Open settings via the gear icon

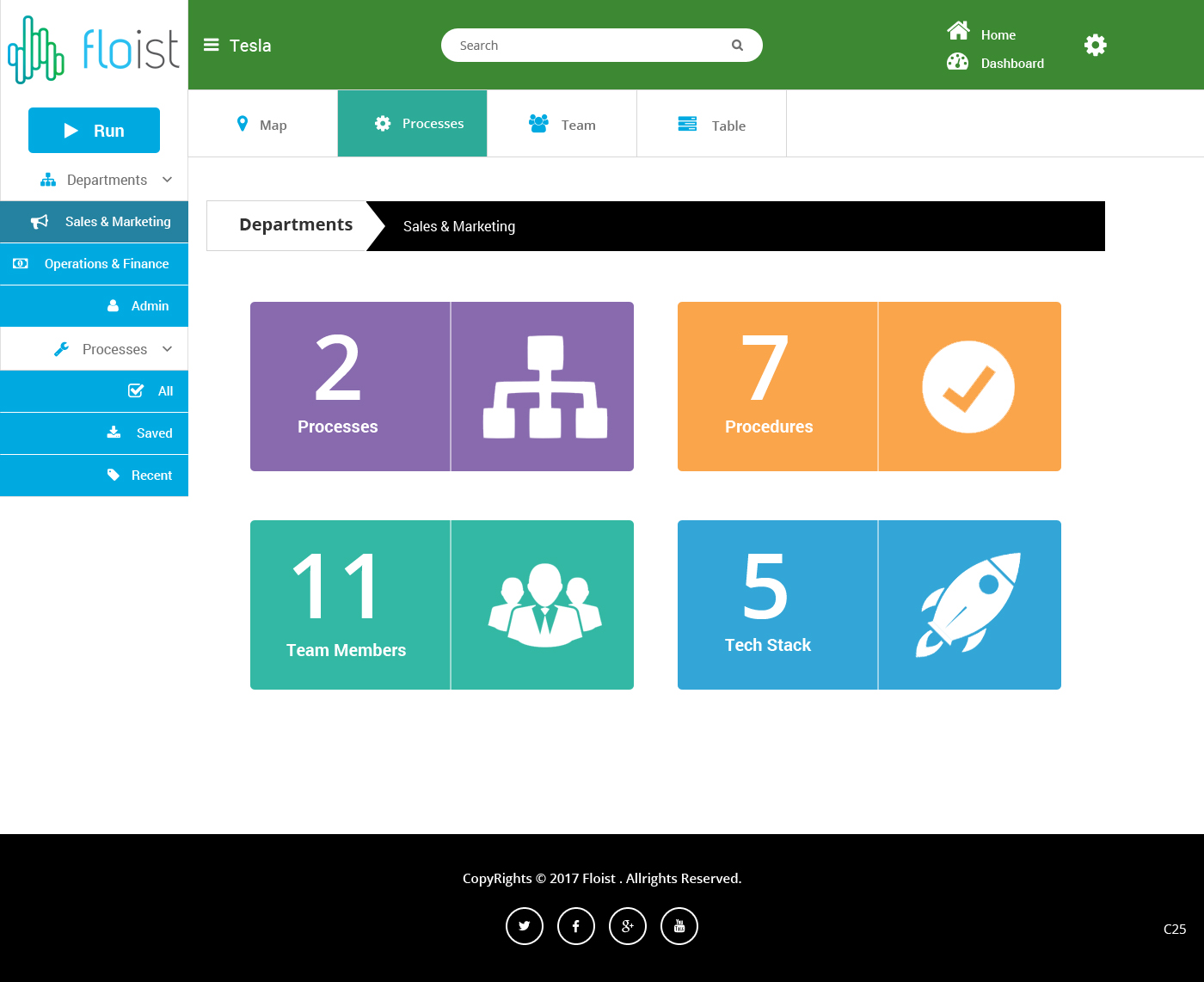1096,45
